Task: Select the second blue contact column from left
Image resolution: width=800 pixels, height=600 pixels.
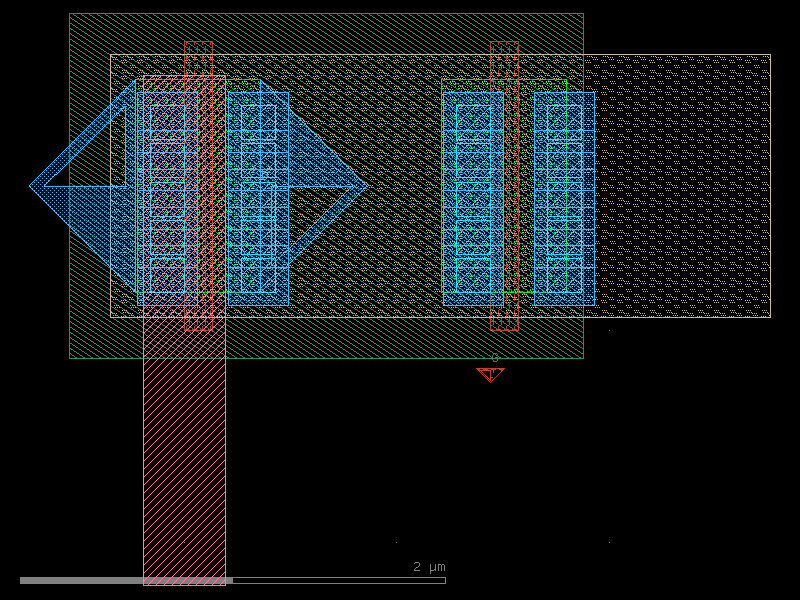Action: (x=258, y=198)
